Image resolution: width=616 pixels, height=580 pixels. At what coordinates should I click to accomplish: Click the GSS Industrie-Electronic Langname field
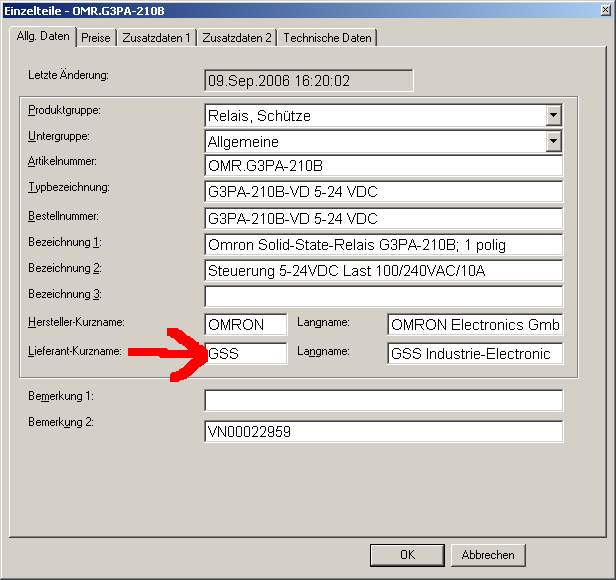pos(475,354)
